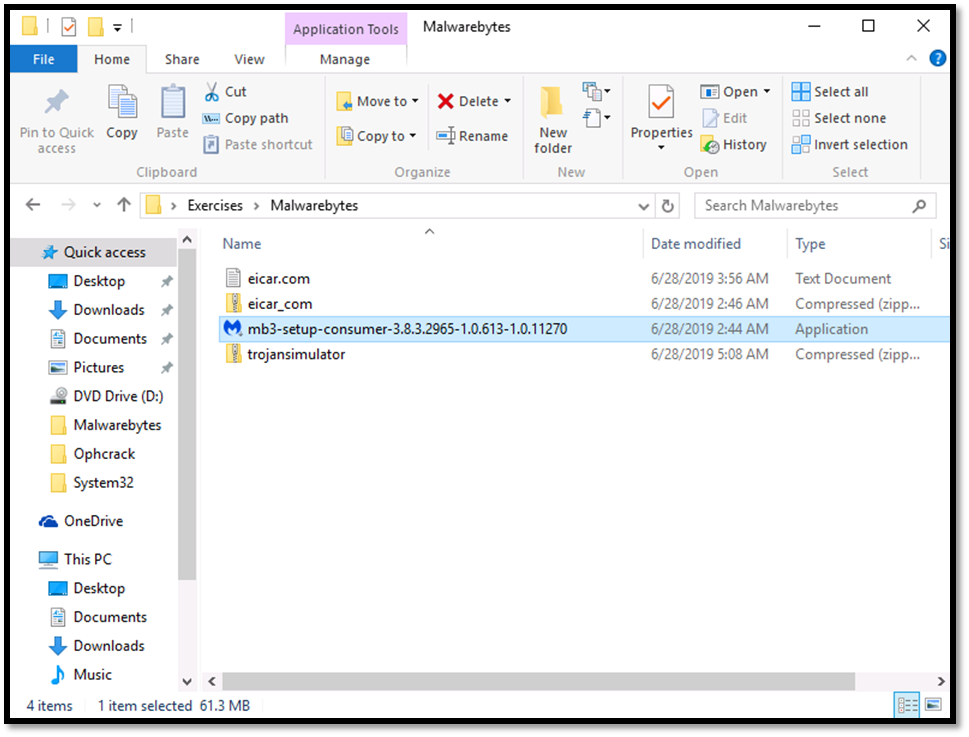This screenshot has height=737, width=969.
Task: Expand the Delete options arrow
Action: tap(507, 101)
